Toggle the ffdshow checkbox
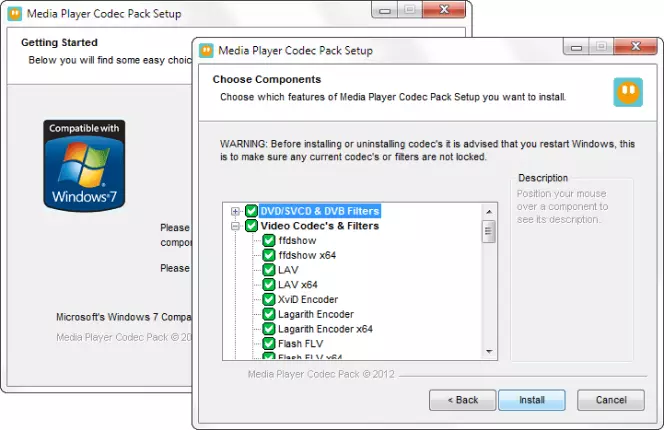 point(268,241)
